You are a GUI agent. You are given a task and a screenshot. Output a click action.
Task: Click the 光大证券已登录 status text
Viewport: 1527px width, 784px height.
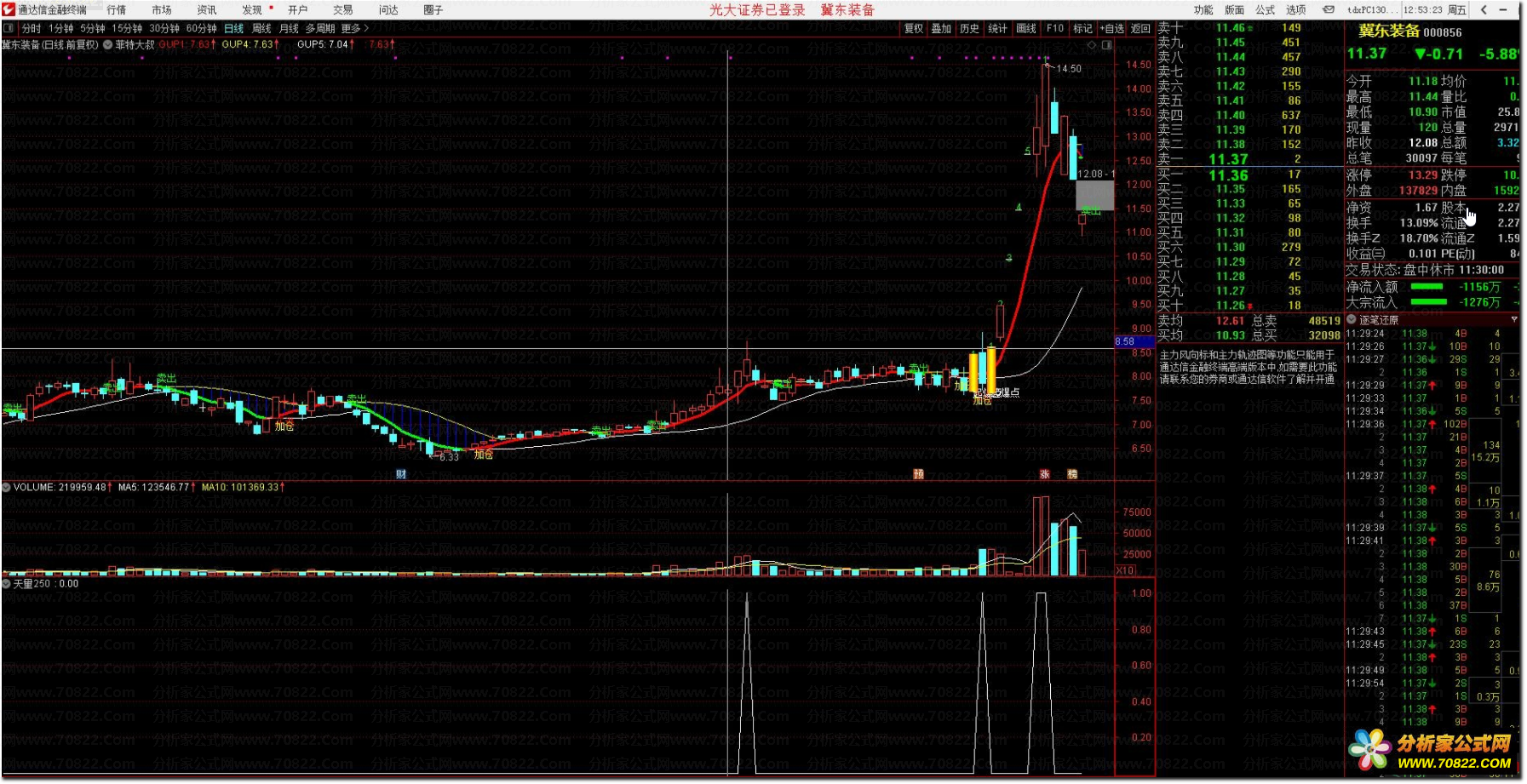click(757, 10)
